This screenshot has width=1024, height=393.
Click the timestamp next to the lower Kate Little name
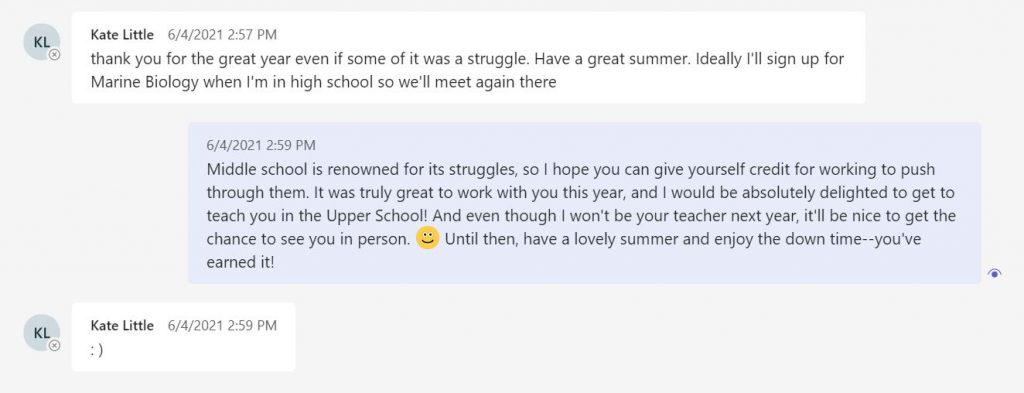coord(222,325)
